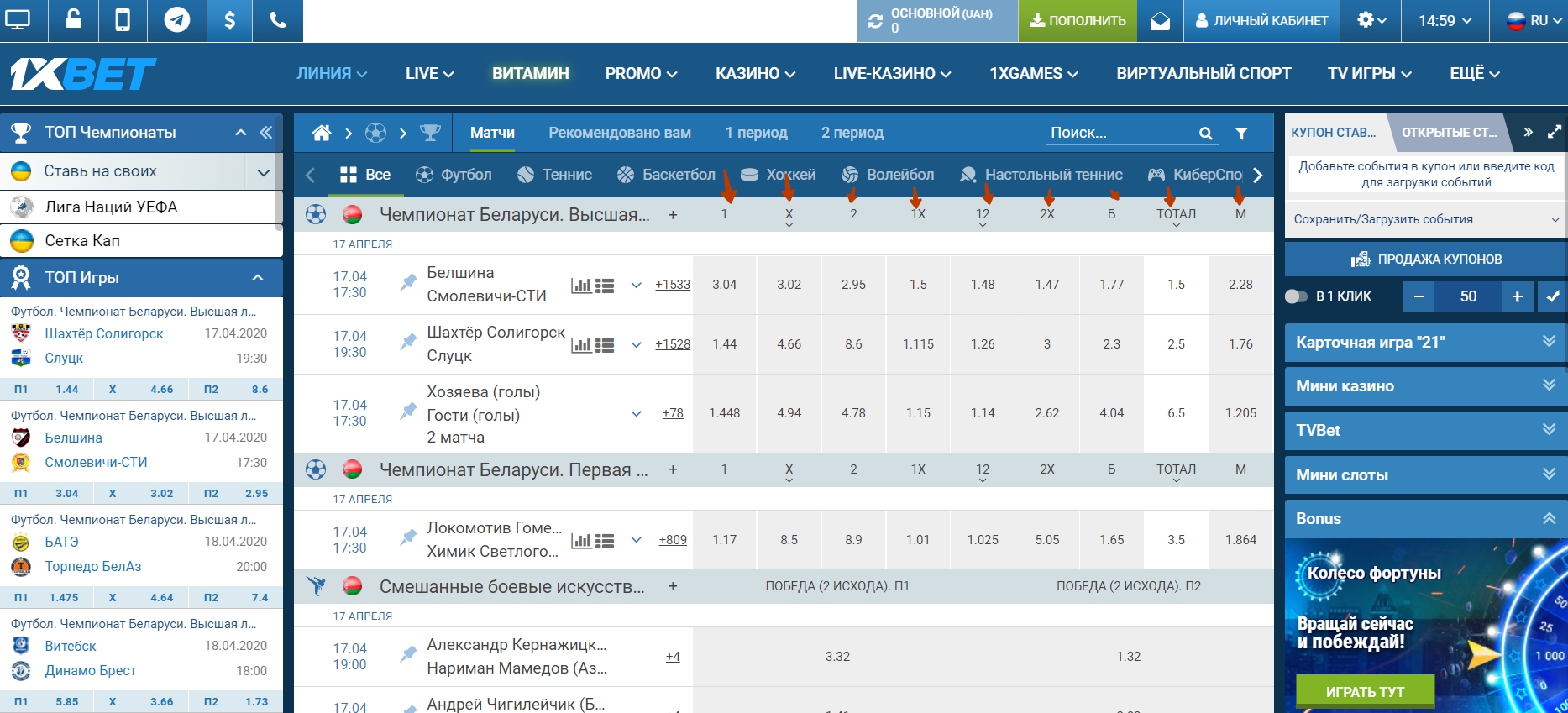The width and height of the screenshot is (1568, 713).
Task: Decrease one-click stake with minus
Action: click(1419, 296)
